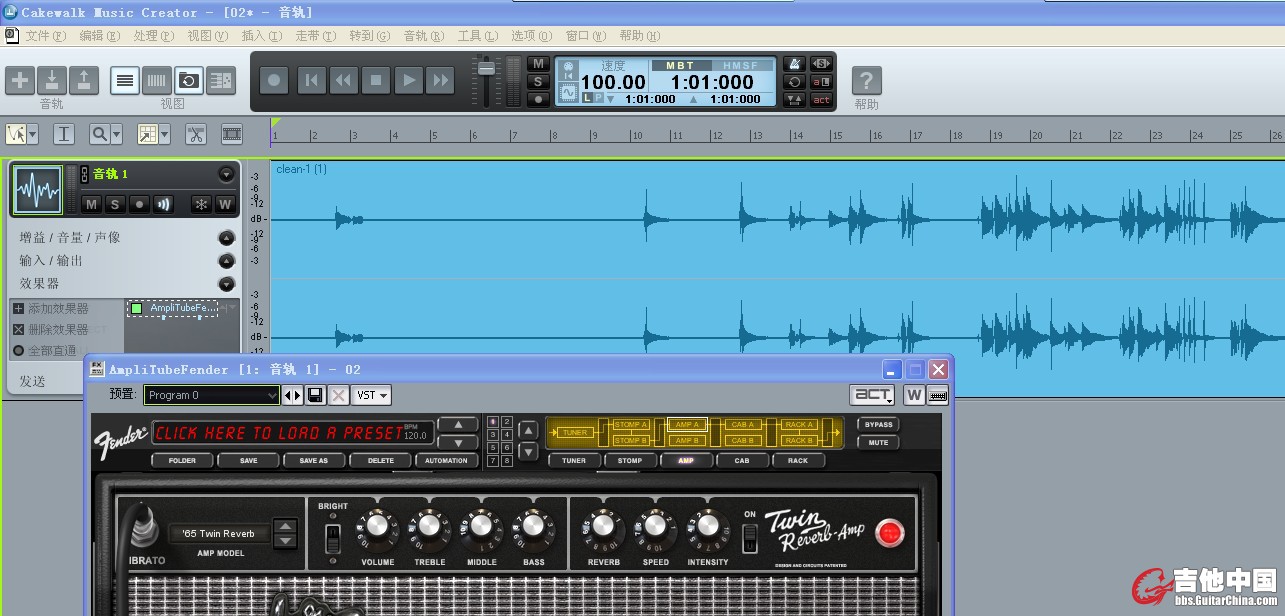The image size is (1285, 616).
Task: Select the zoom magnifier tool
Action: (x=99, y=134)
